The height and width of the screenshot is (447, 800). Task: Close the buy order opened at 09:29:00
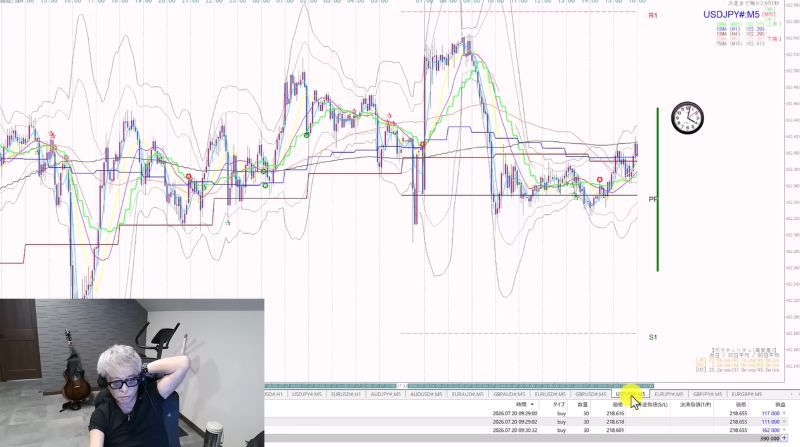(x=785, y=413)
